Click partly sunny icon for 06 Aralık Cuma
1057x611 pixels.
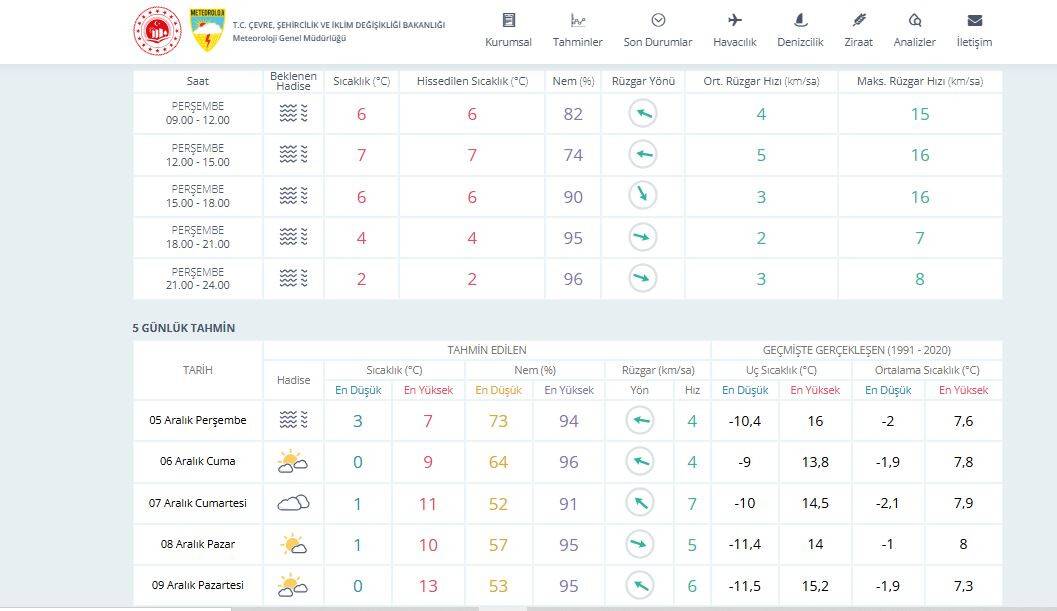[x=292, y=462]
